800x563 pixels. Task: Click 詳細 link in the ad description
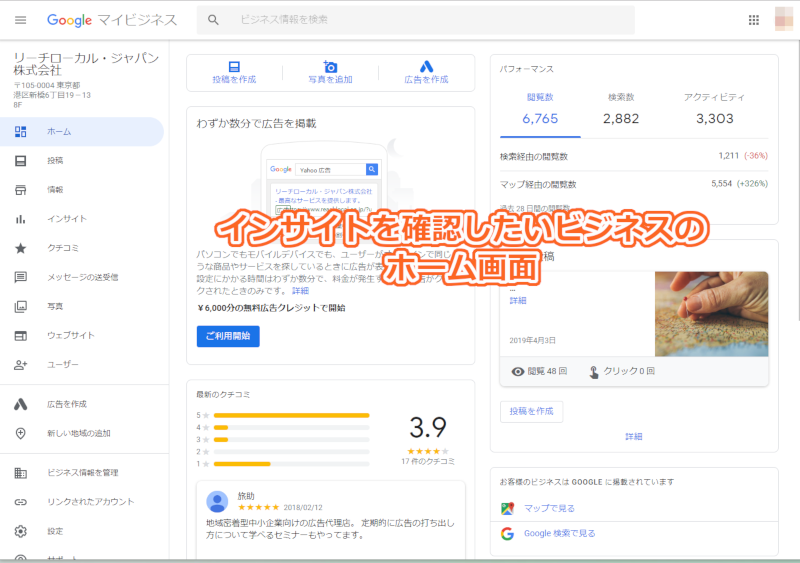coord(301,291)
